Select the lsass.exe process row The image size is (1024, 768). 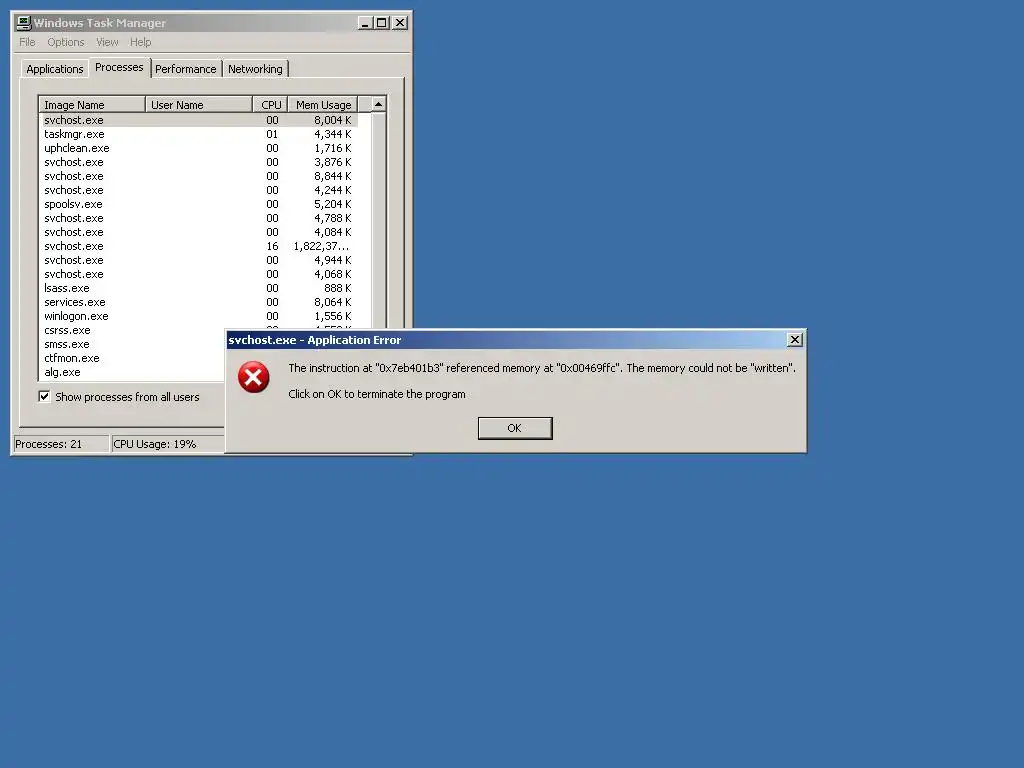(x=200, y=288)
